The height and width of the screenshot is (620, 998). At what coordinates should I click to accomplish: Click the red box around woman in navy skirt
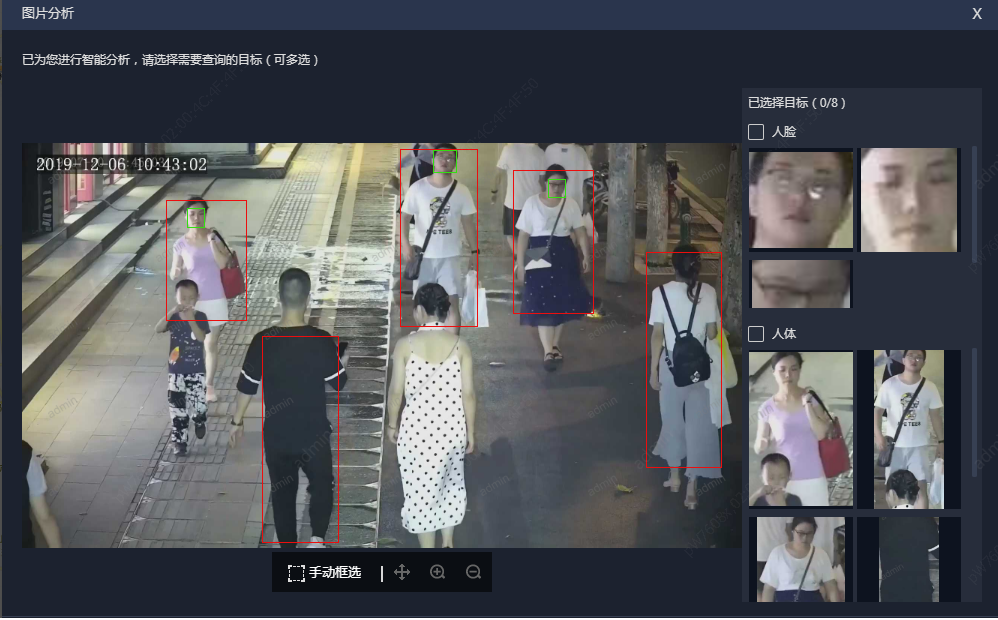point(553,242)
